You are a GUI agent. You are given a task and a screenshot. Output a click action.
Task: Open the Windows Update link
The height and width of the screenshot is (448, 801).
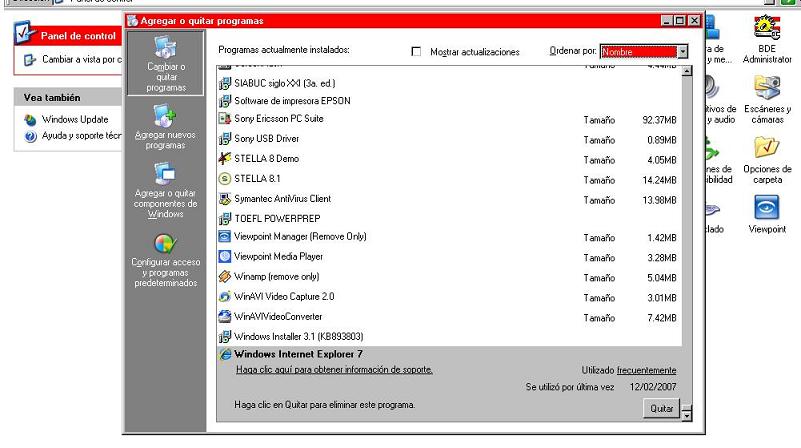point(75,120)
